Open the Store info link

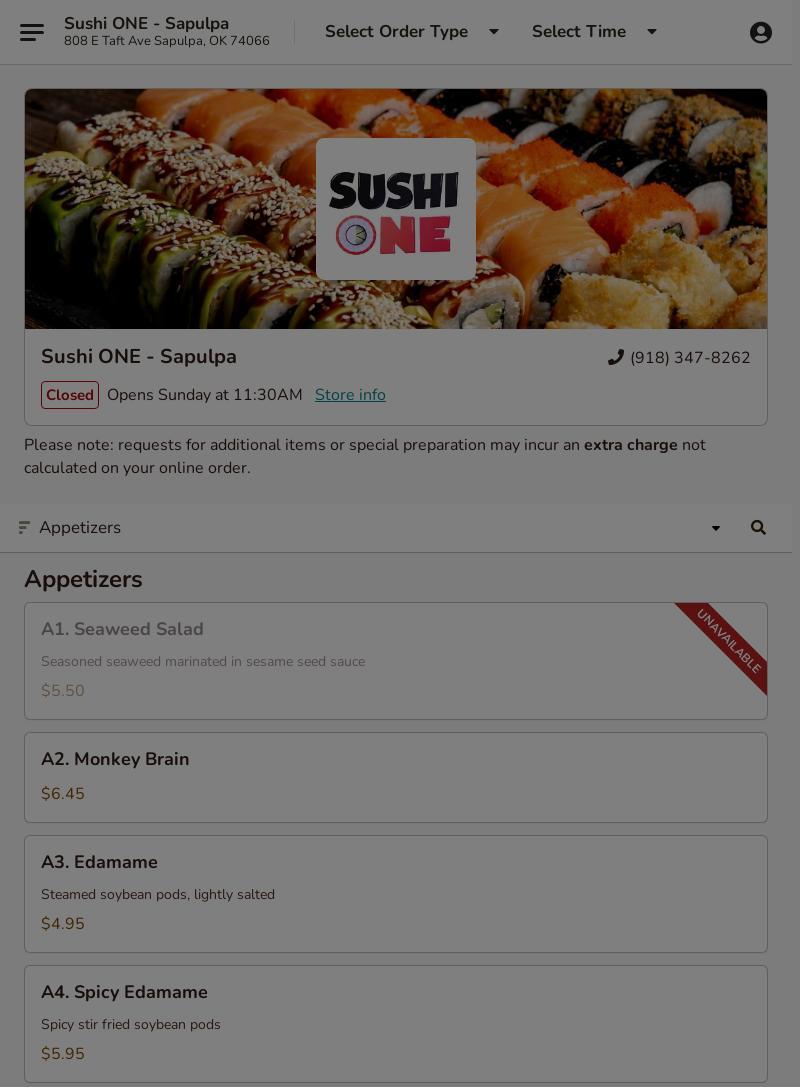[x=350, y=394]
